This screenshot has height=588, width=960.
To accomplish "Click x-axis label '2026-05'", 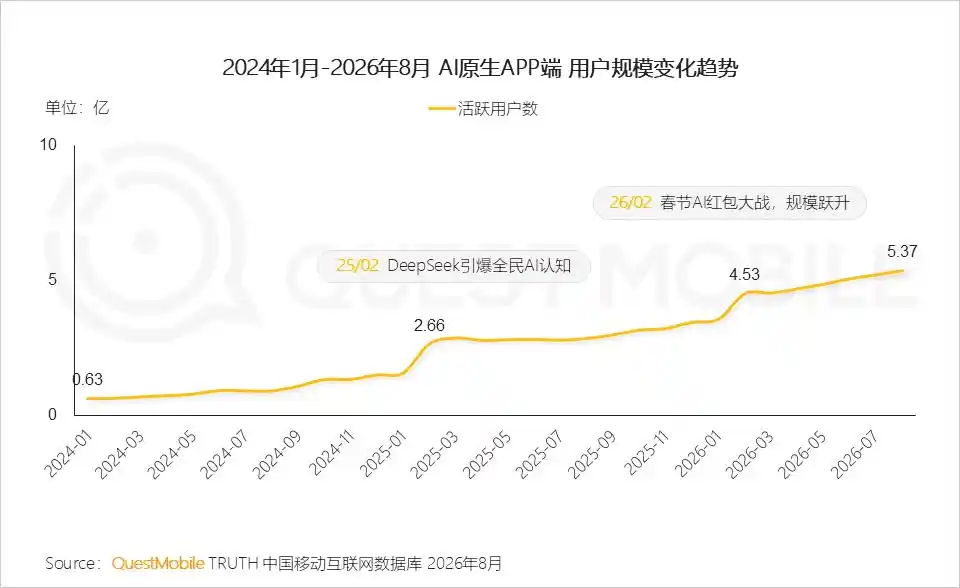I will 801,453.
